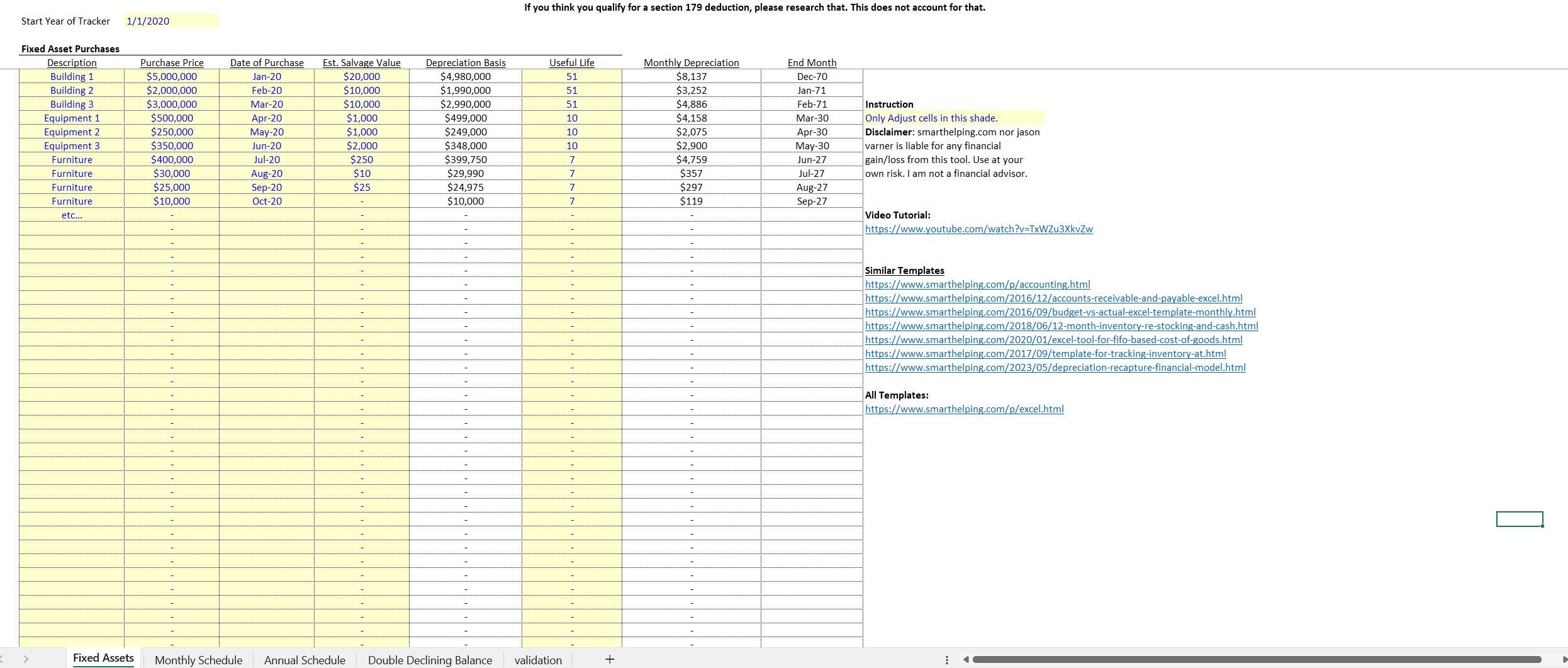
Task: Select Start Year cell 1/1/2020
Action: (171, 21)
